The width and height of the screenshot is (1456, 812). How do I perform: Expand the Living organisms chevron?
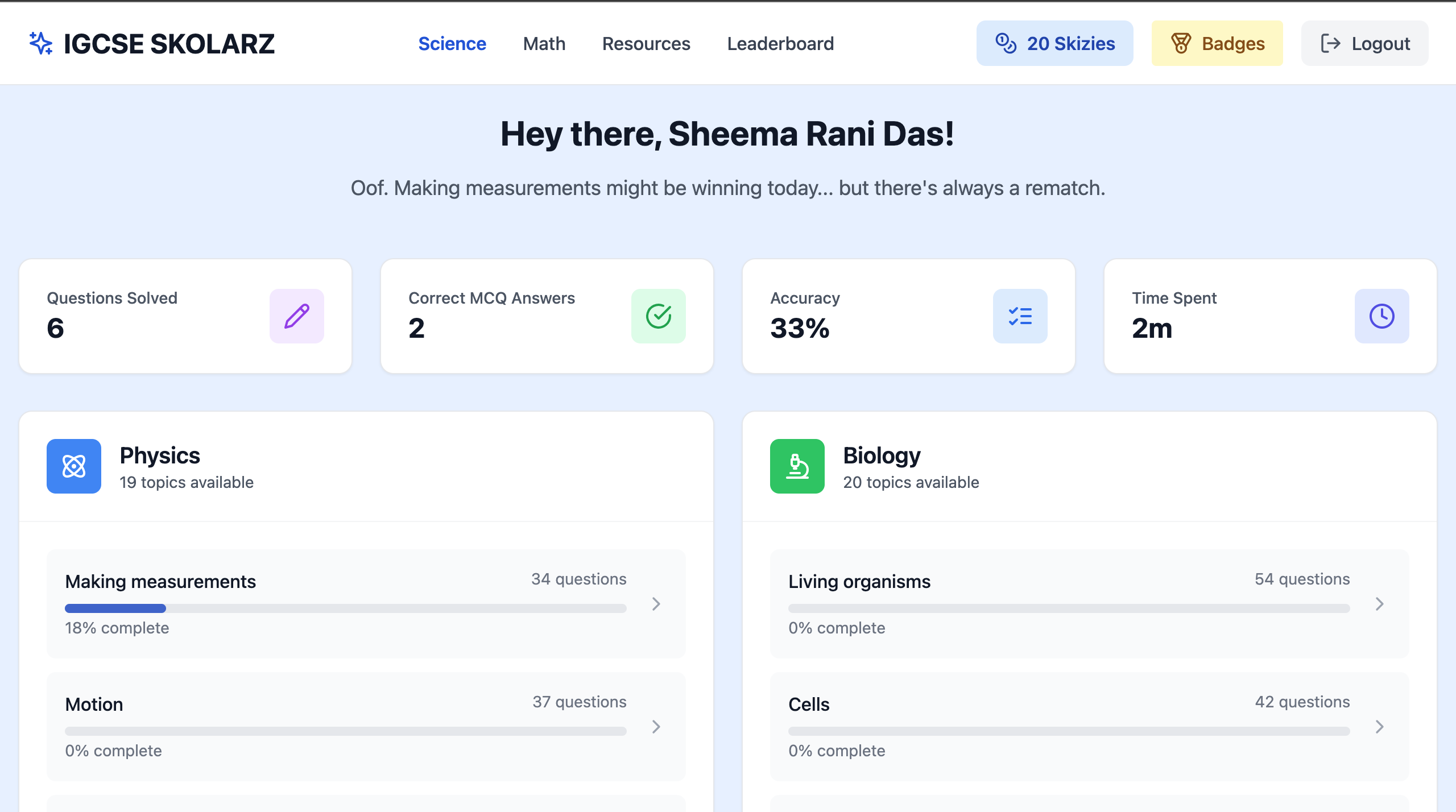[x=1380, y=604]
